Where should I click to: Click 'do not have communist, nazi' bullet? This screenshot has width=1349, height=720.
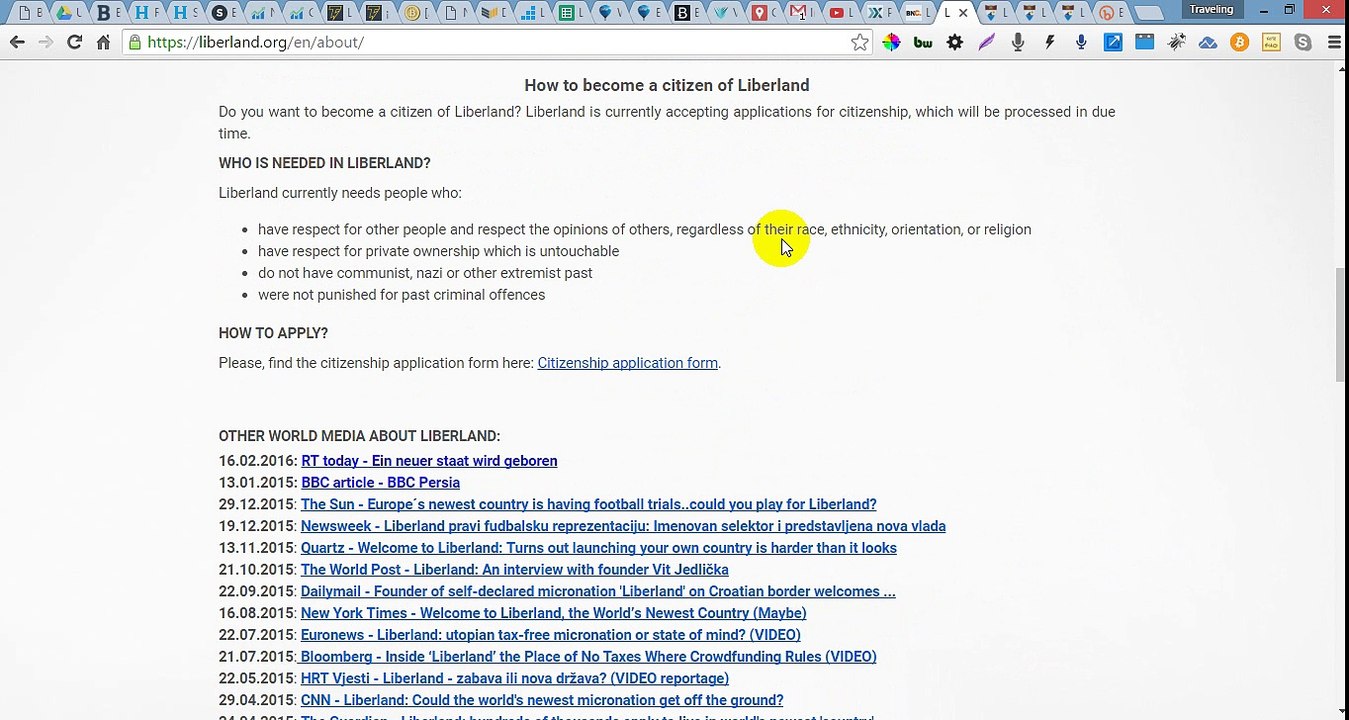click(425, 273)
